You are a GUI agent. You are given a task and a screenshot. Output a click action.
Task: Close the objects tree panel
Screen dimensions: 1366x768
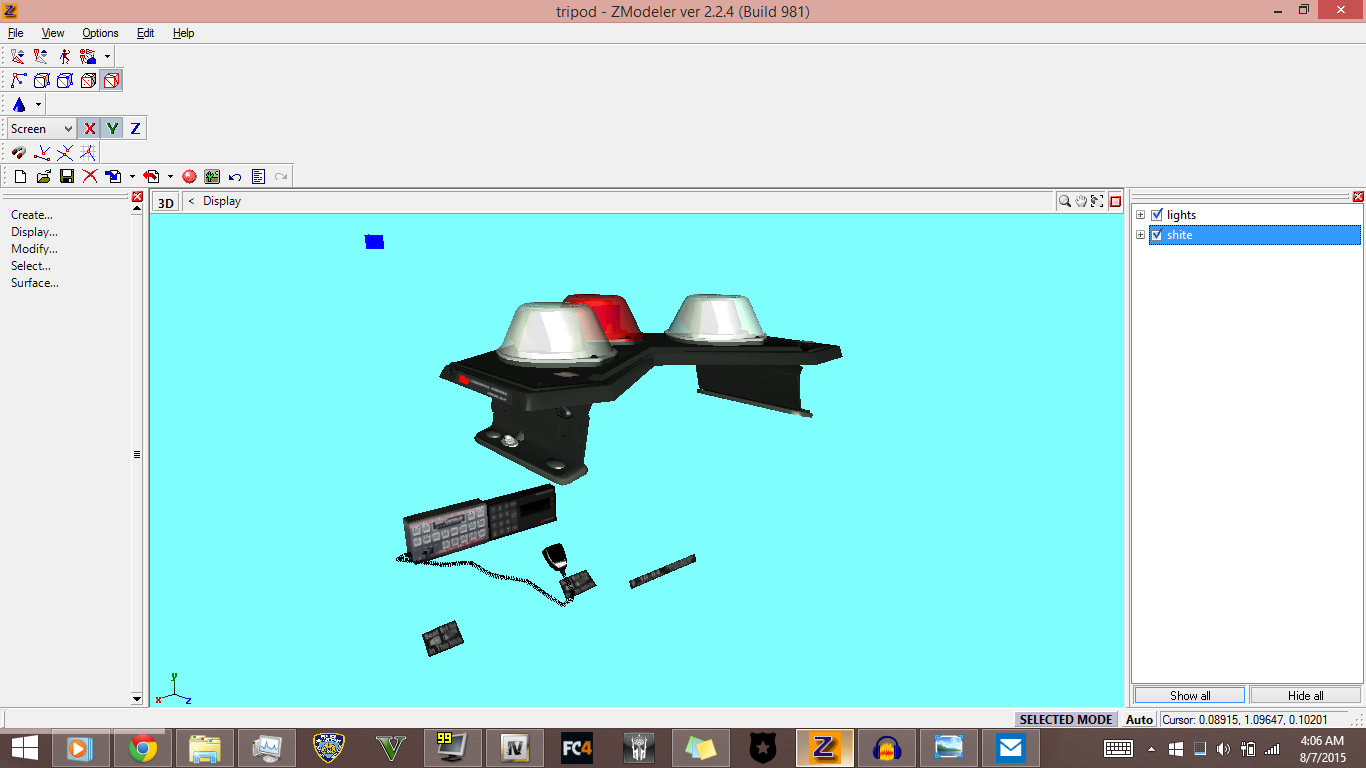(1357, 197)
